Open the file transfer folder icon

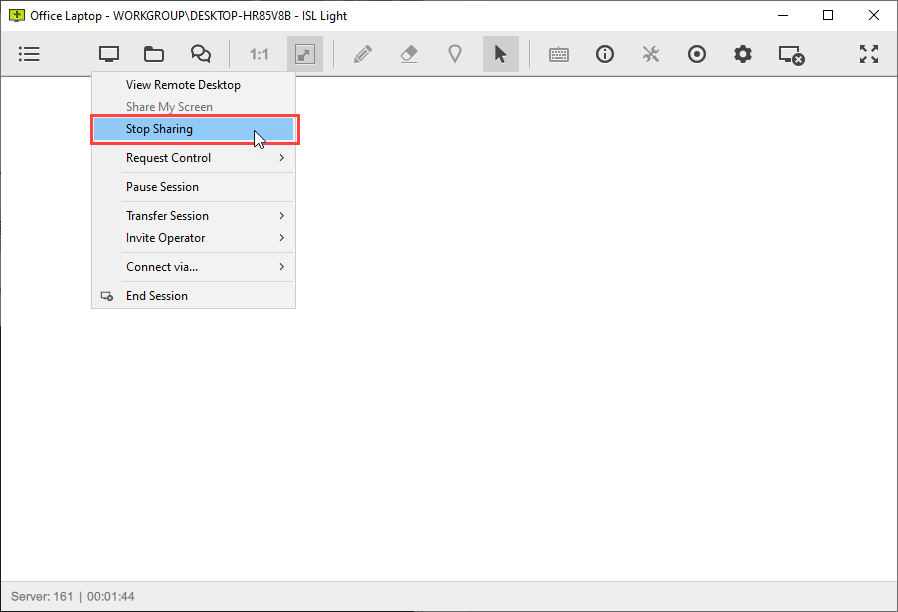[x=153, y=54]
